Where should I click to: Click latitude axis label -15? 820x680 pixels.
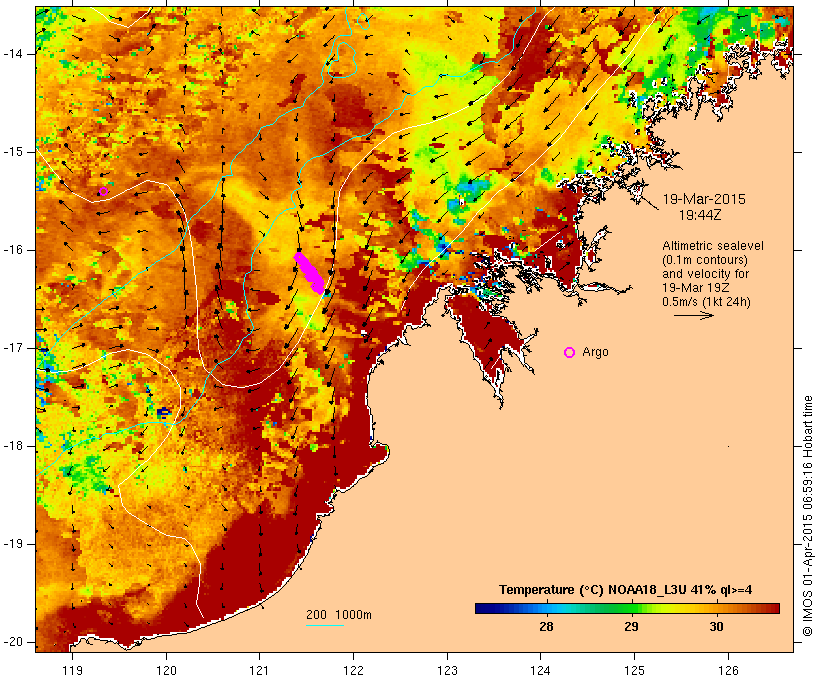[x=12, y=152]
